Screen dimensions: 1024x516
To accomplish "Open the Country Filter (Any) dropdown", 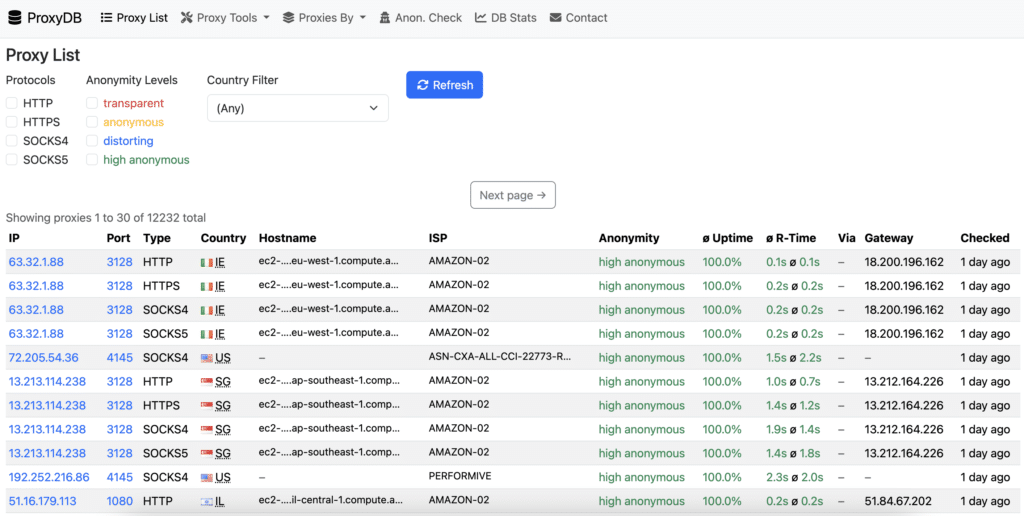I will [298, 108].
